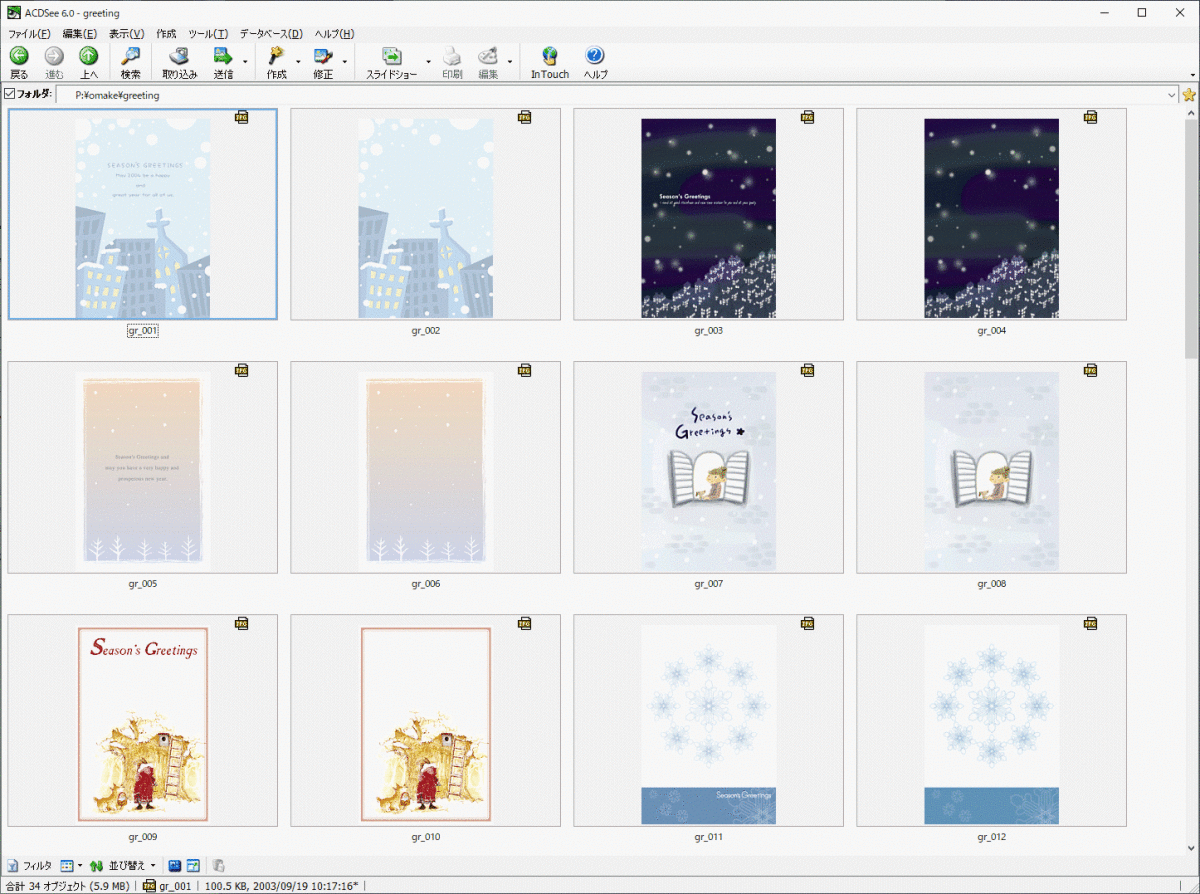Click the 並び替え (Sort) arrows icon
This screenshot has width=1200, height=894.
(97, 865)
